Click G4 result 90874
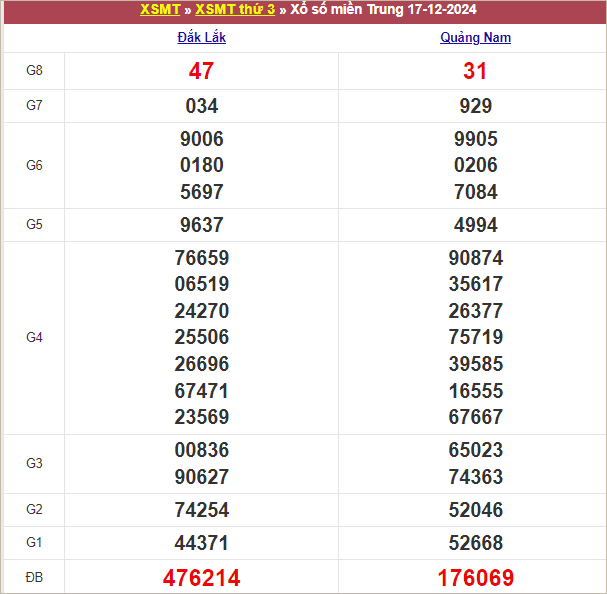Image resolution: width=607 pixels, height=594 pixels. click(475, 258)
